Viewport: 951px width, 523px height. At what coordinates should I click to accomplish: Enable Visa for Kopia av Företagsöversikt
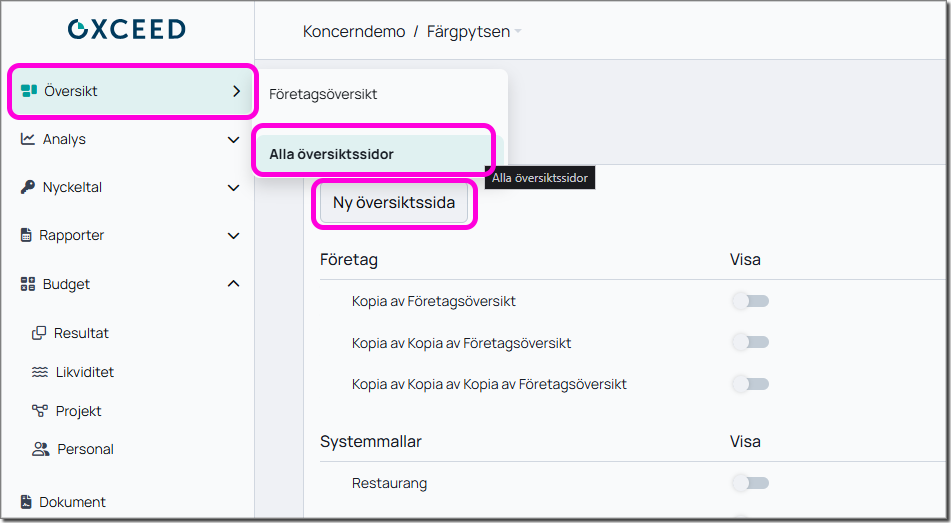(750, 301)
